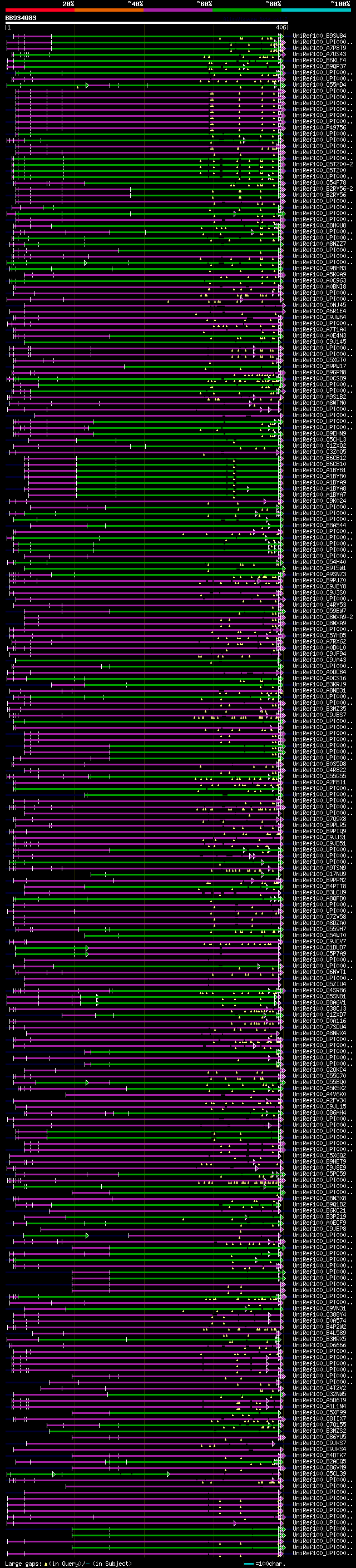
Task: Select the UniRef100_Q1DUD7 label
Action: [x=319, y=947]
